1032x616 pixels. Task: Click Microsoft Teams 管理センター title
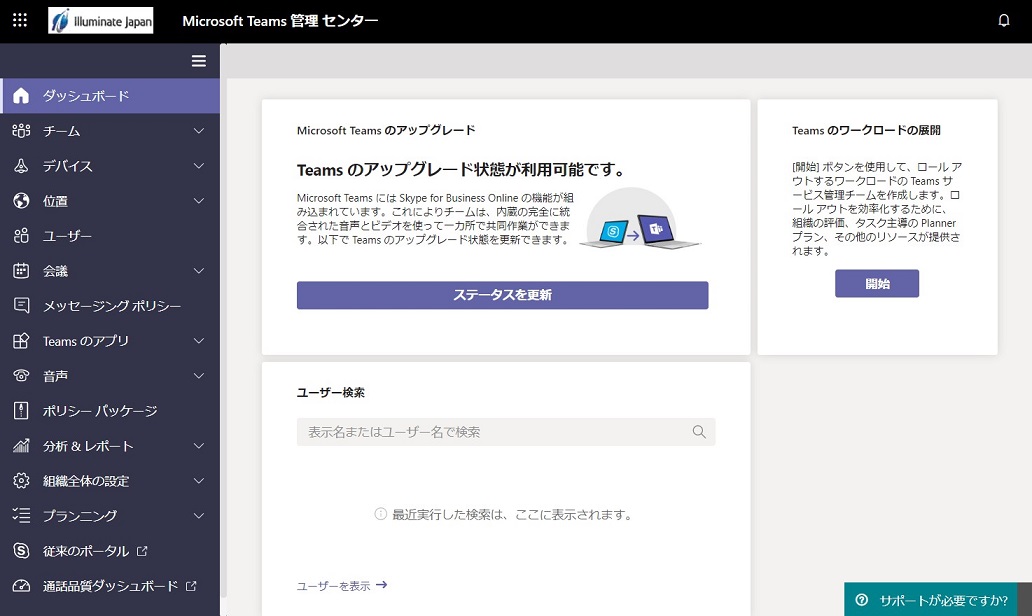click(x=280, y=21)
